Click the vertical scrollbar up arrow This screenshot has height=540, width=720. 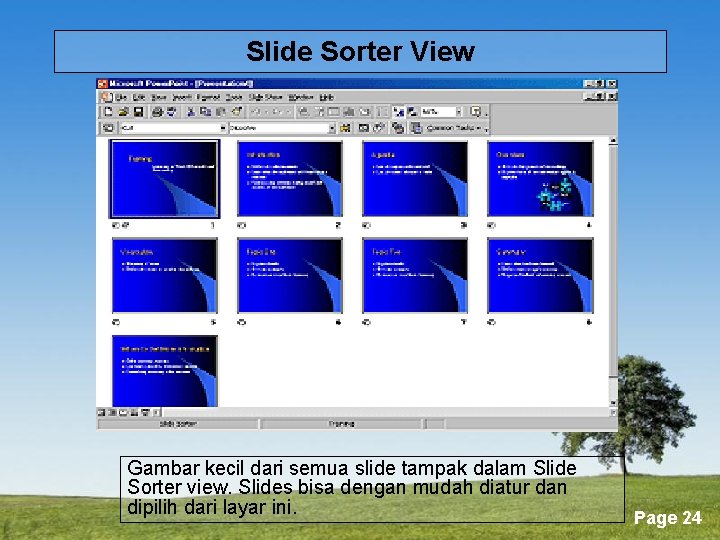click(x=613, y=141)
